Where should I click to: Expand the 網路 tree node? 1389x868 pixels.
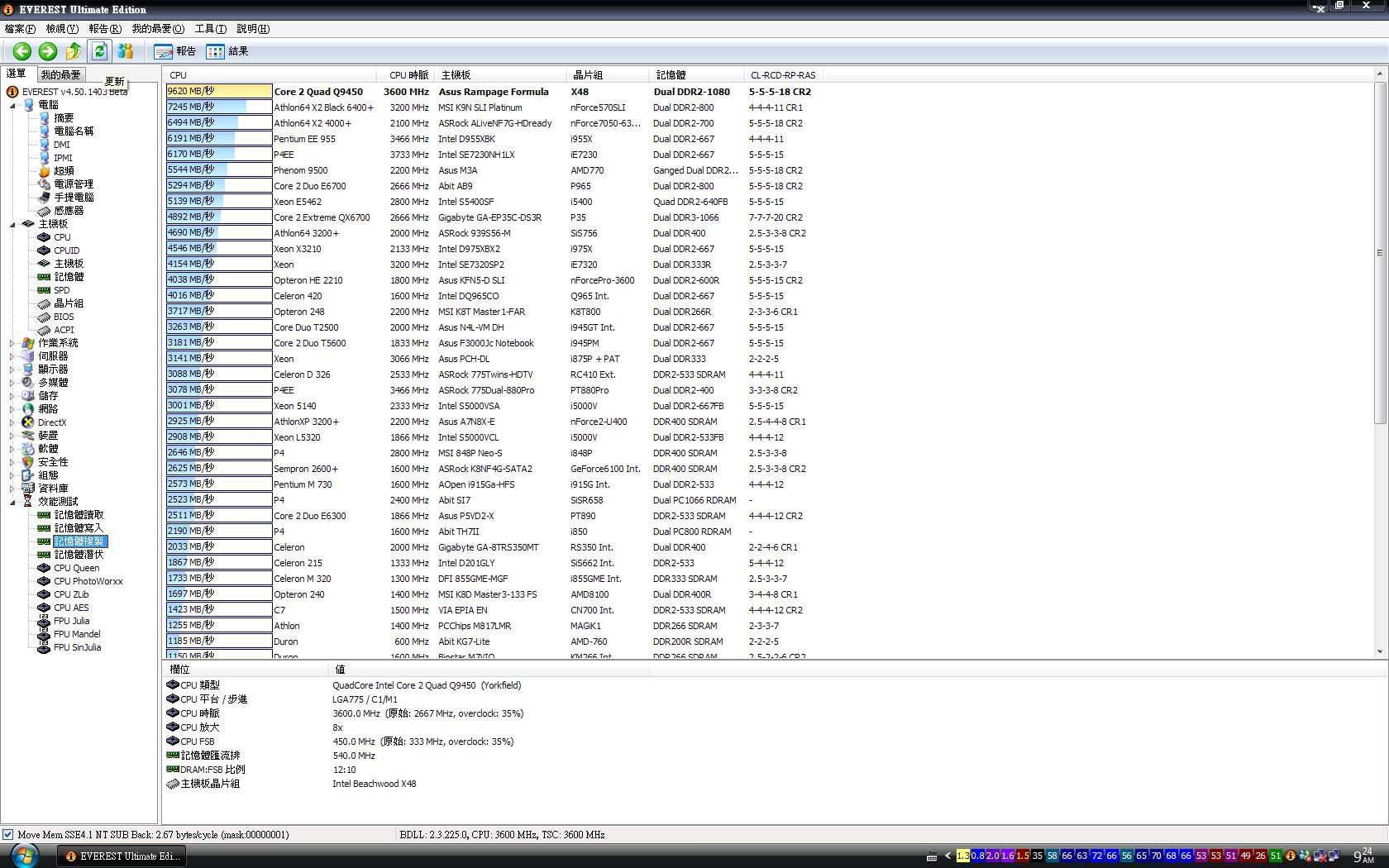tap(12, 409)
